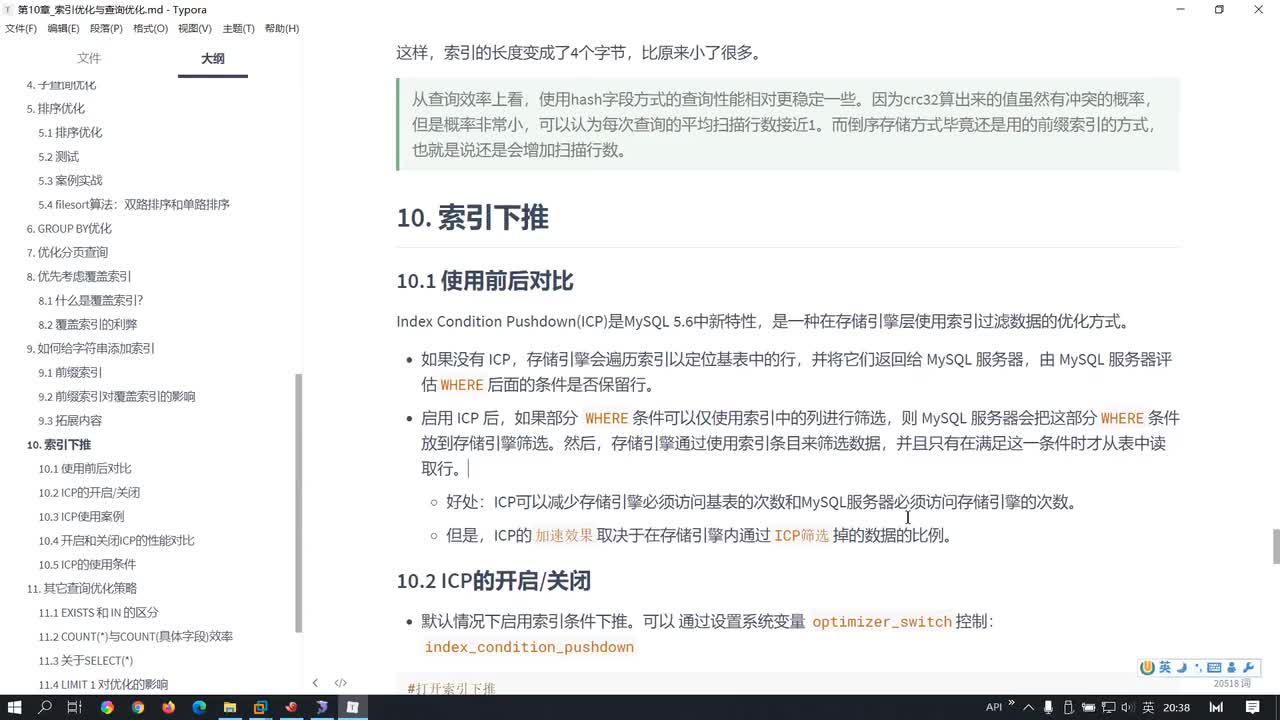Click the user account icon in IME toolbar
The height and width of the screenshot is (720, 1280).
[1231, 668]
